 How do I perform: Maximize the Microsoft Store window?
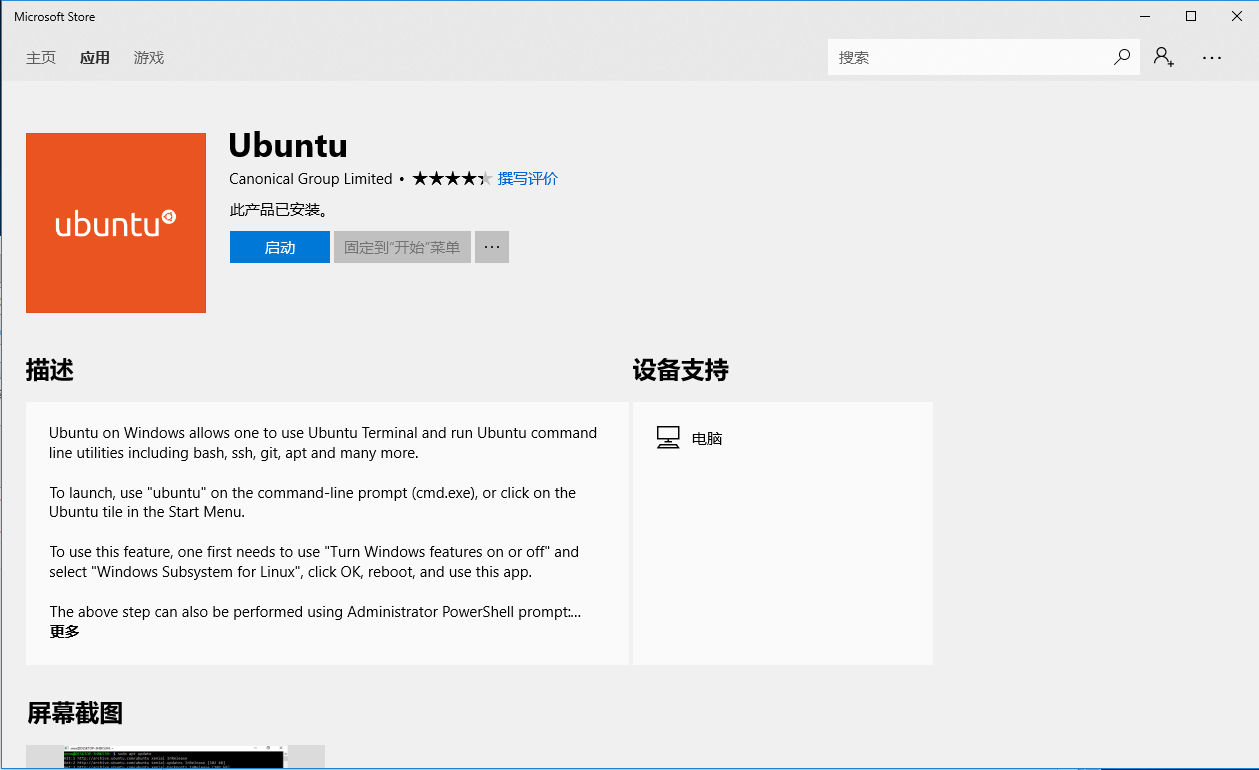pos(1190,17)
